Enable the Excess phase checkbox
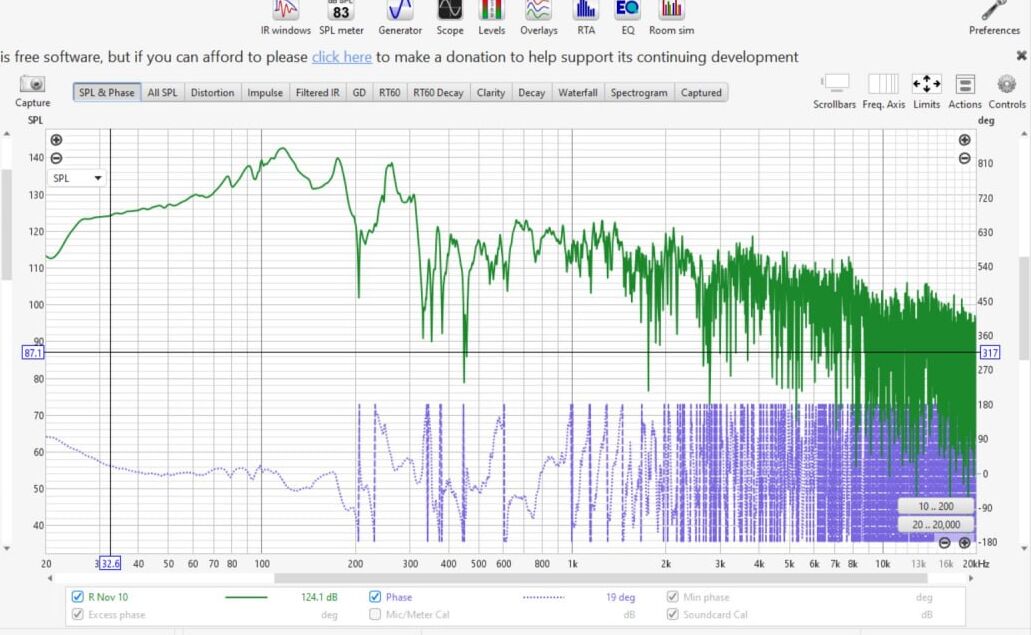1031x635 pixels. pos(78,614)
